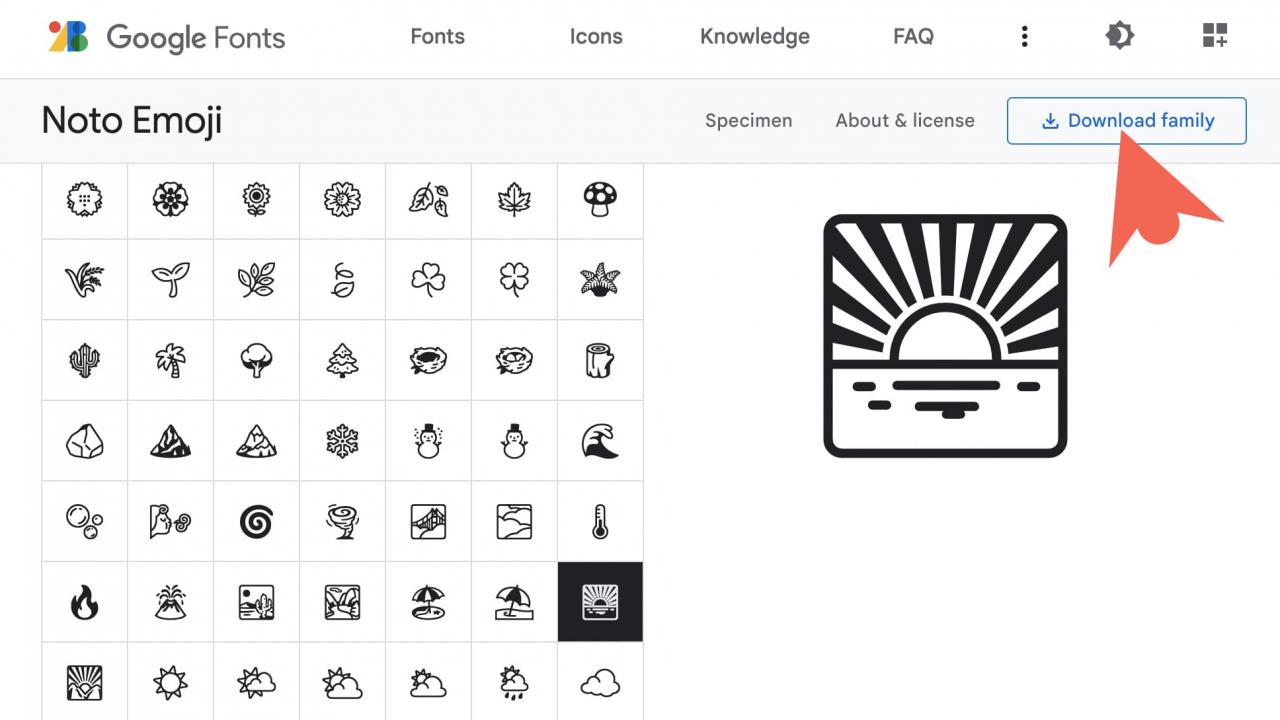Open the three-dot more options menu
Image resolution: width=1280 pixels, height=720 pixels.
pos(1024,37)
